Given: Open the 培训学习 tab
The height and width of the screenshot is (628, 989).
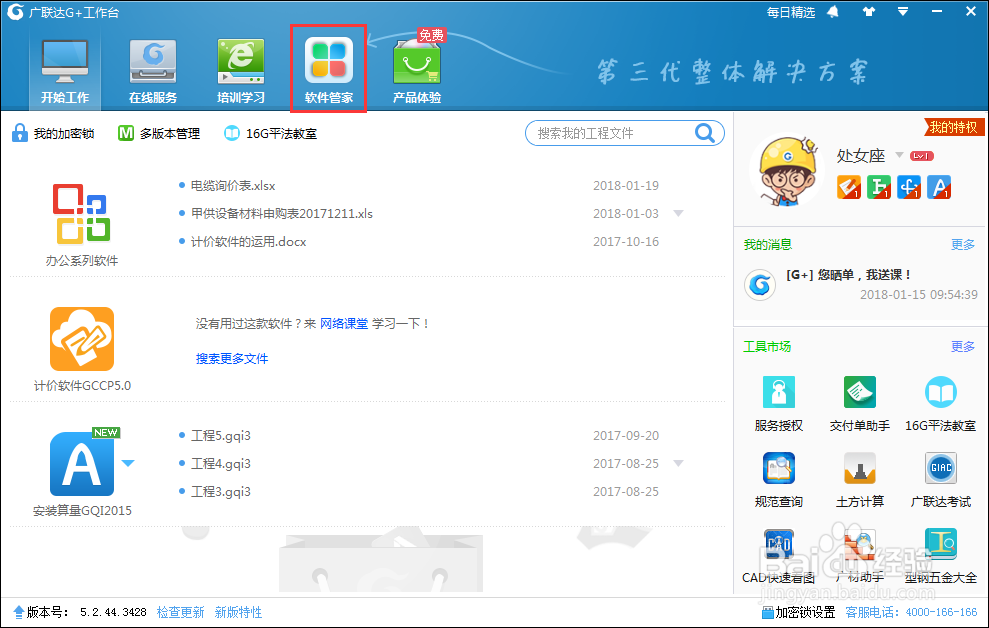Looking at the screenshot, I should click(x=240, y=70).
